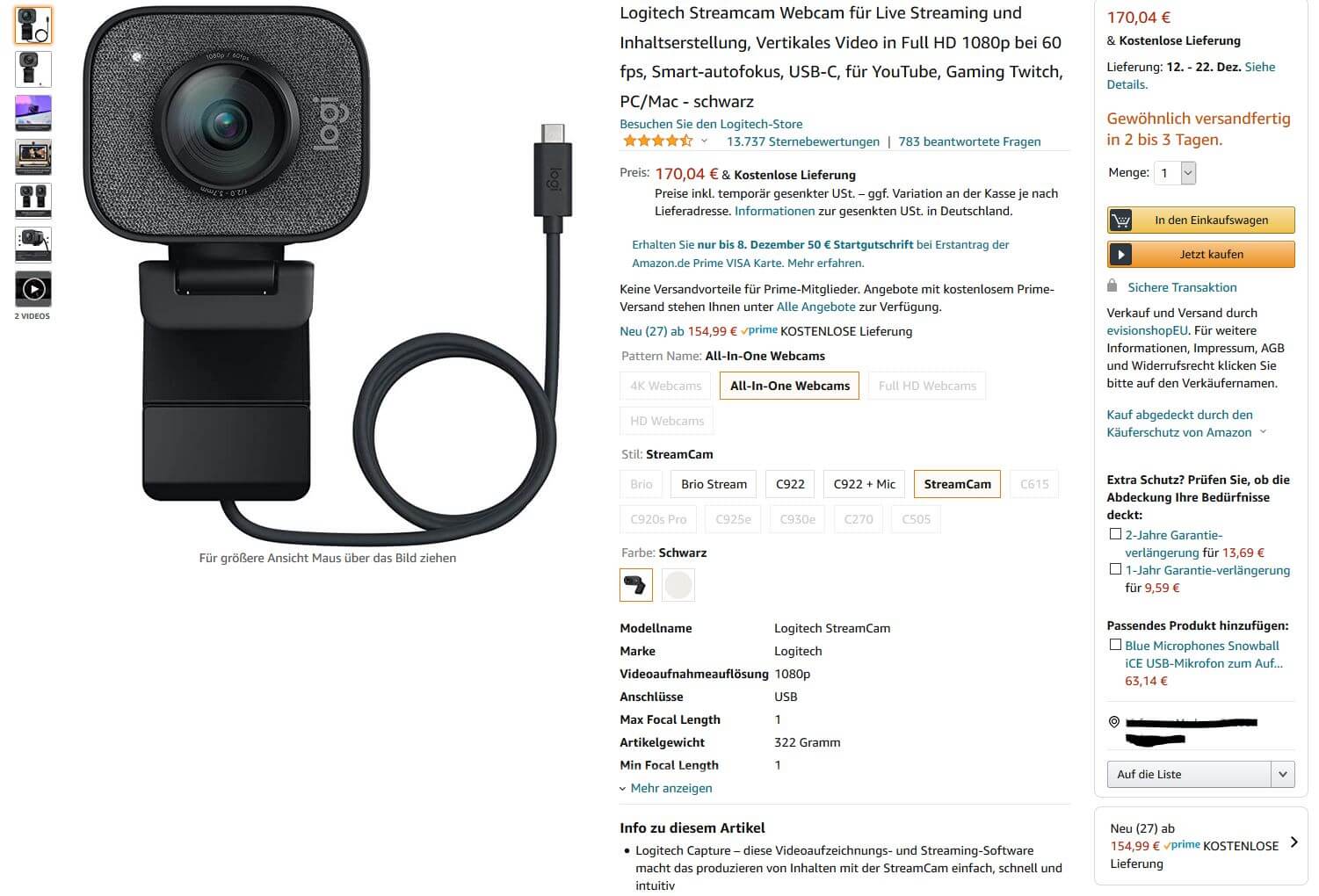This screenshot has height=896, width=1319.
Task: Select the second product thumbnail image
Action: coord(33,69)
